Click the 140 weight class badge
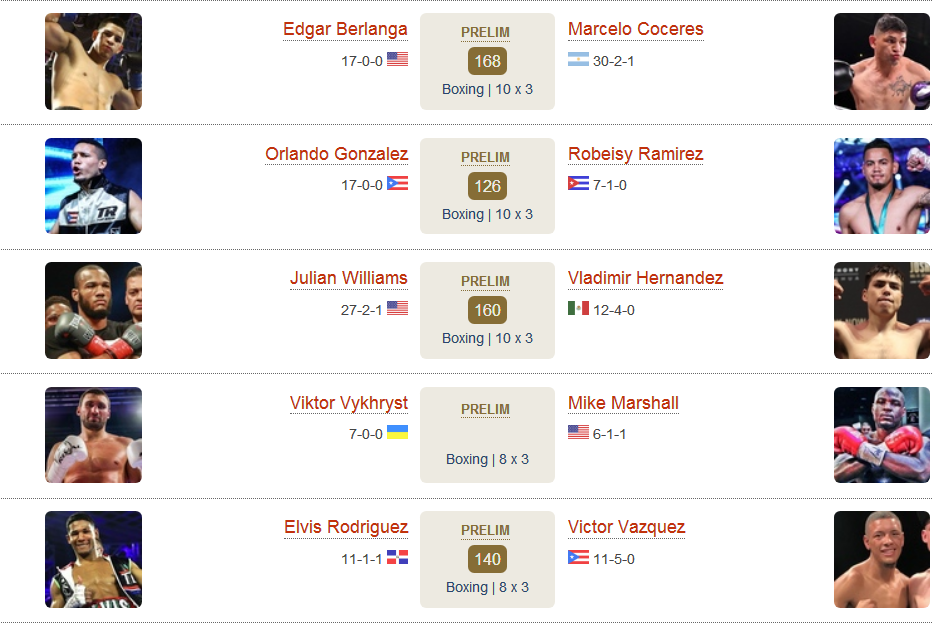 pos(487,559)
